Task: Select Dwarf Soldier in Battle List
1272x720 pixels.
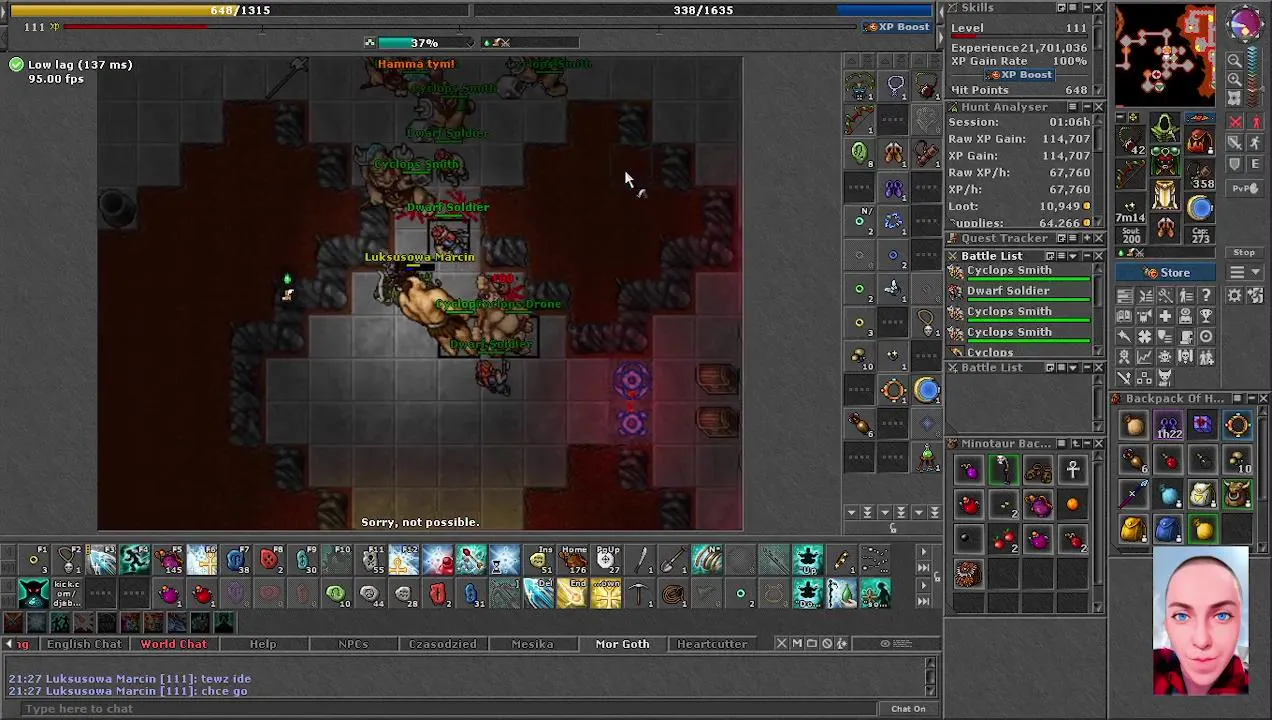Action: point(1020,292)
